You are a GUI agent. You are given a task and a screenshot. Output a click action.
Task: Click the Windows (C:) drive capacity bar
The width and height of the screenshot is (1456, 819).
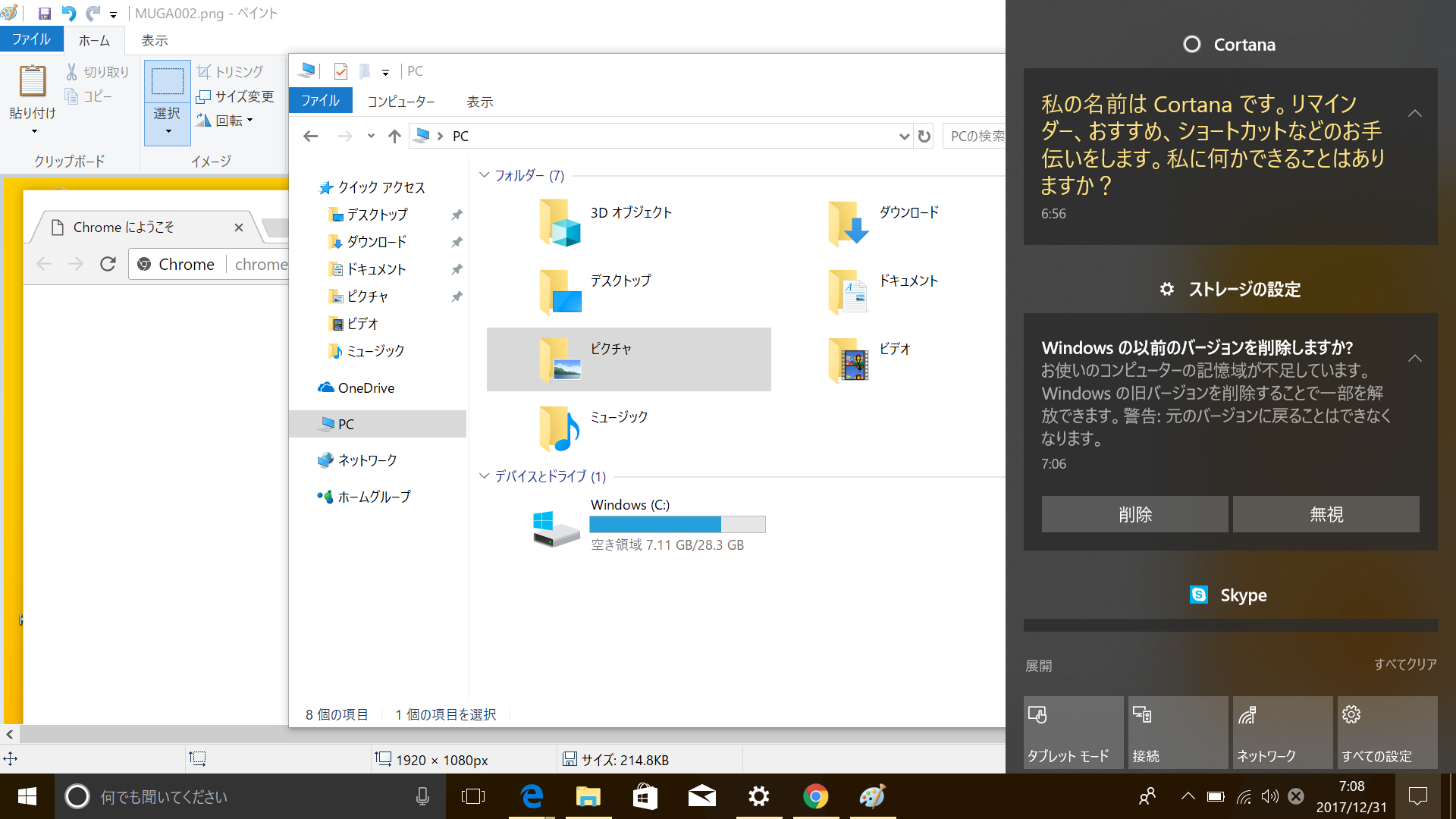click(x=677, y=524)
